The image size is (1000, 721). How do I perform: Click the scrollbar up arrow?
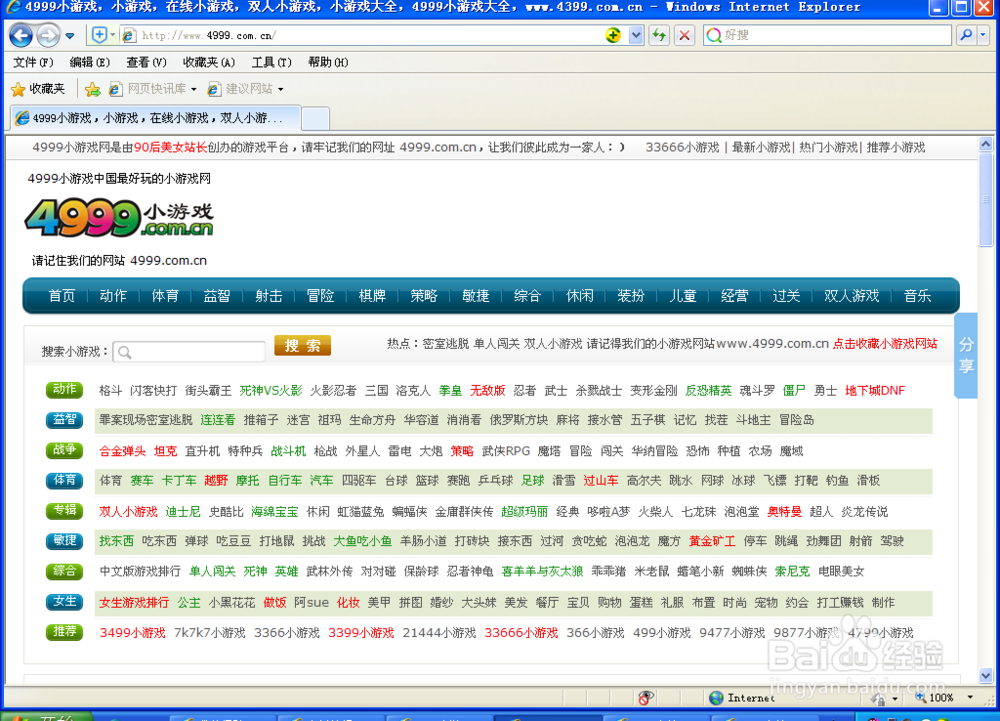(985, 145)
